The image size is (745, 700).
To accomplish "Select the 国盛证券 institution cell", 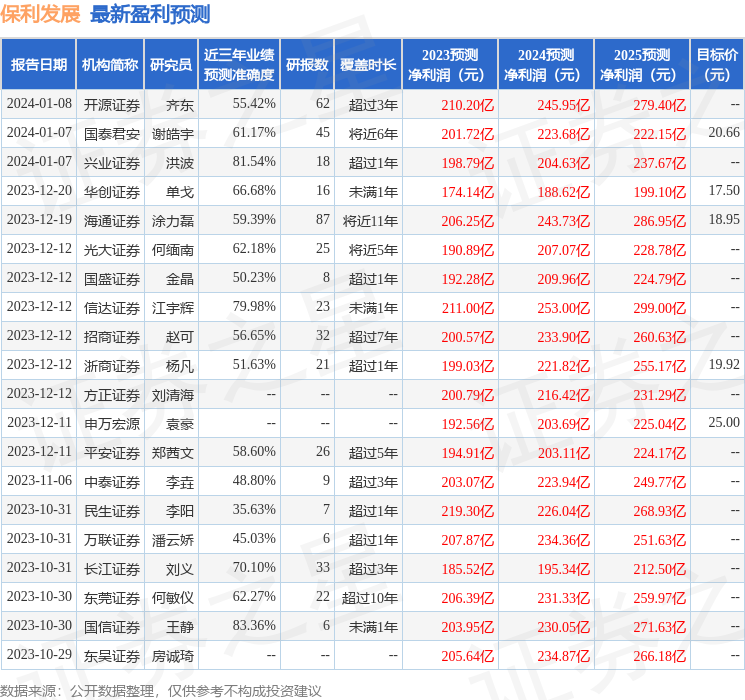I will pyautogui.click(x=112, y=278).
